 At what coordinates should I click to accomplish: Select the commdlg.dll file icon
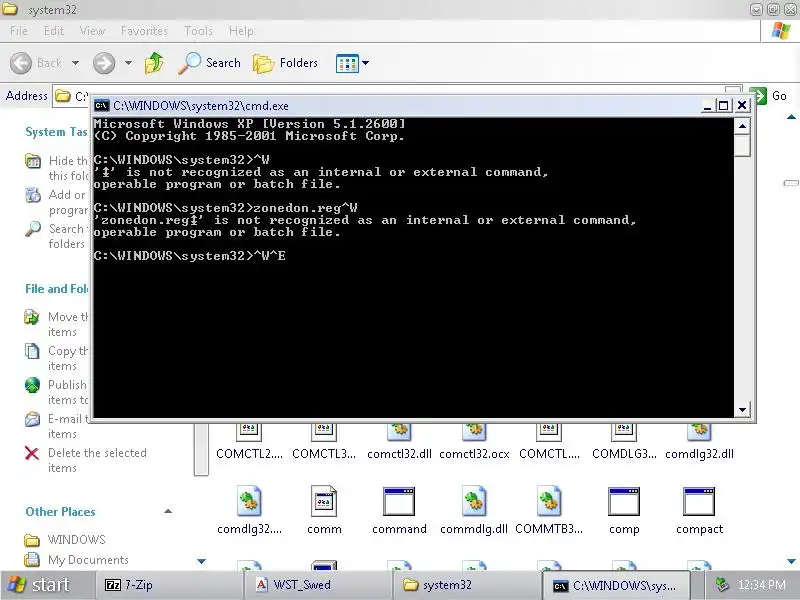click(474, 501)
